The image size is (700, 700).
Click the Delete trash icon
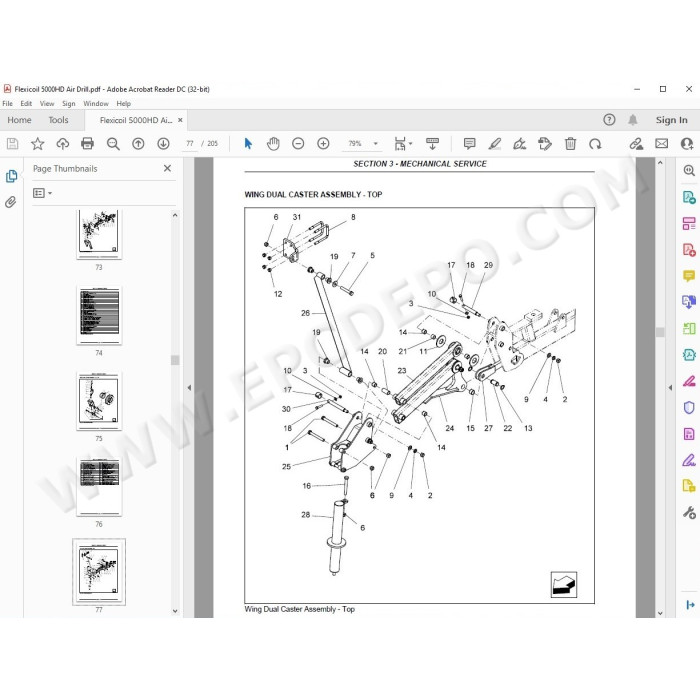pyautogui.click(x=570, y=144)
